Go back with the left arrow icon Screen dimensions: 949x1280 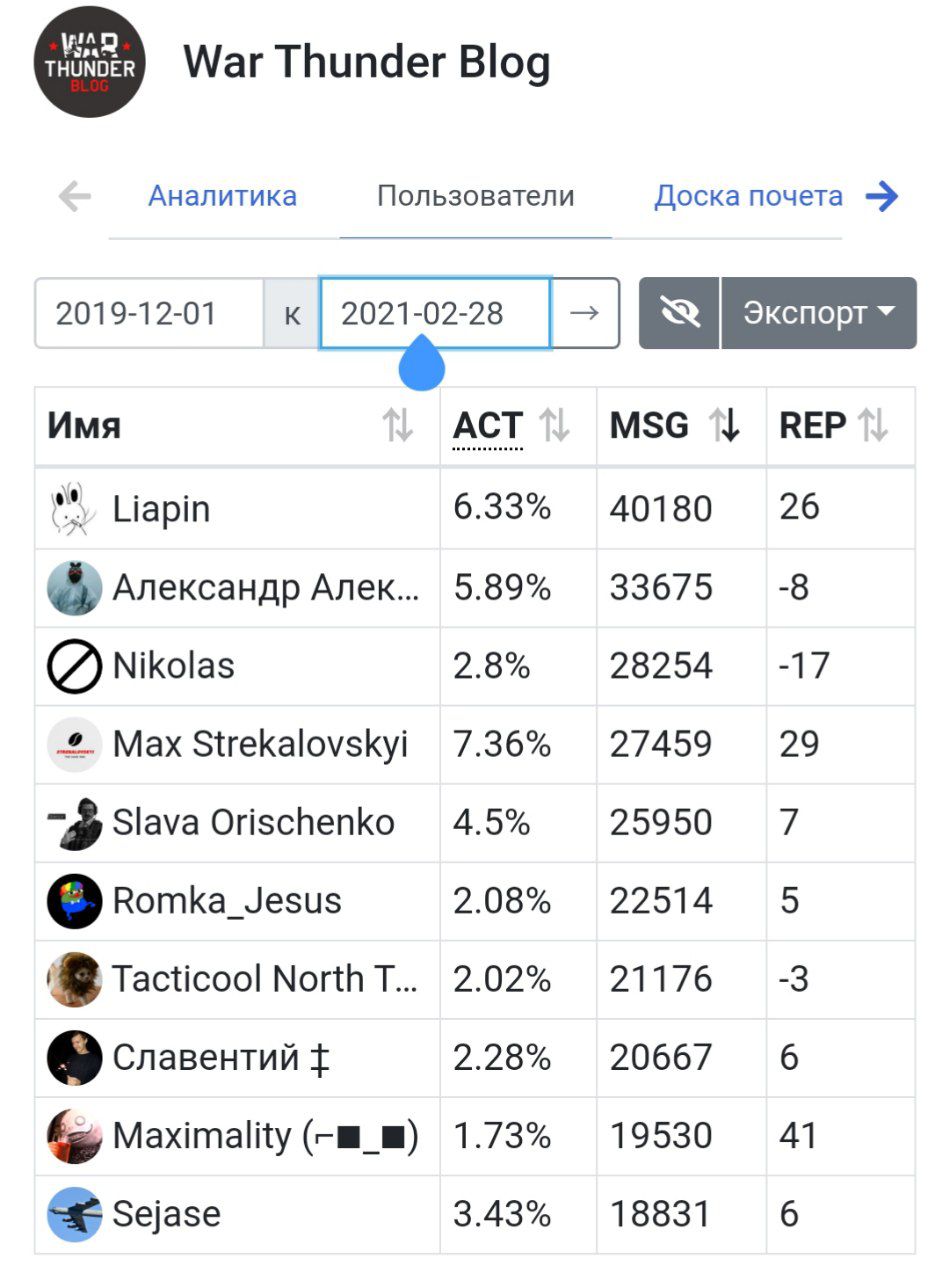(x=75, y=196)
